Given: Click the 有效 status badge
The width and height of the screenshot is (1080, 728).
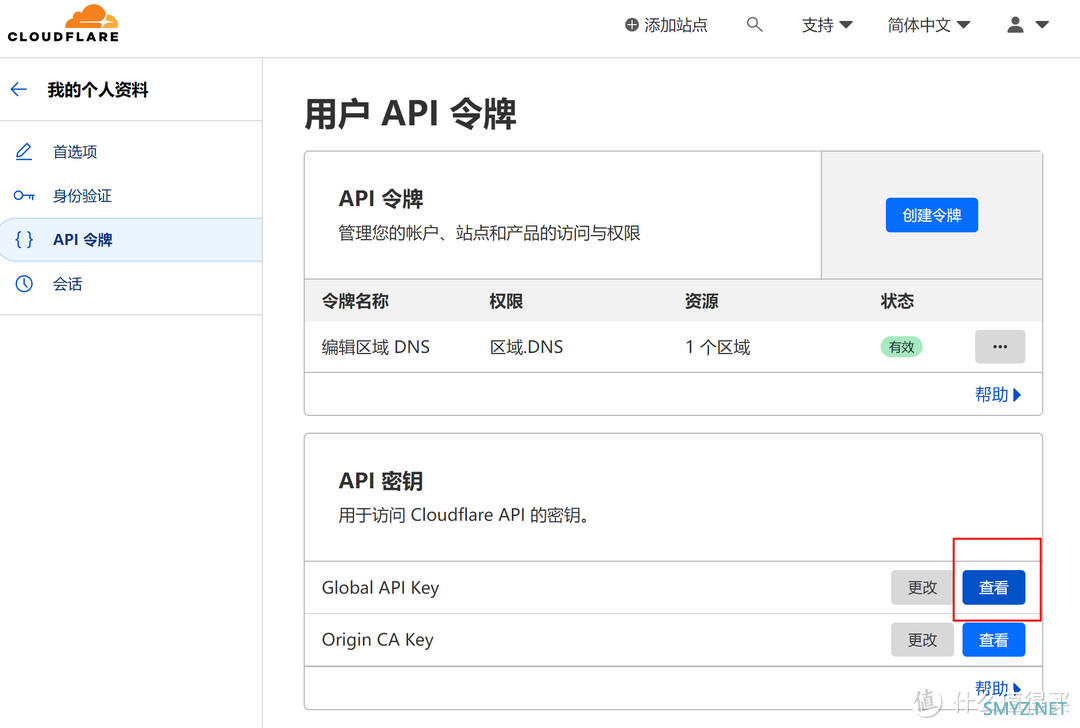Looking at the screenshot, I should pos(901,346).
